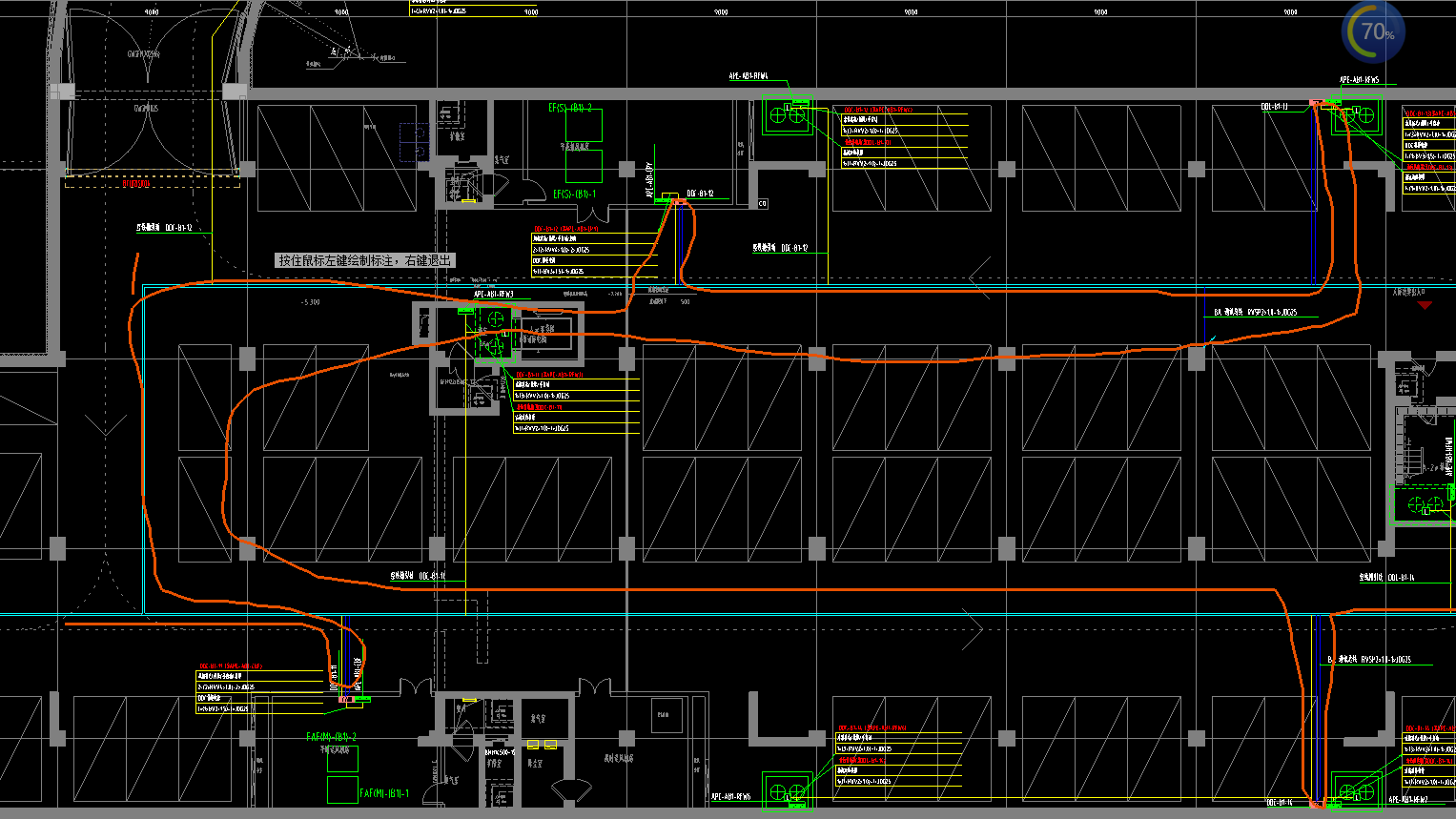Pick the APE-AB1-RFW3 panel label
Image resolution: width=1456 pixels, height=819 pixels.
tap(494, 295)
